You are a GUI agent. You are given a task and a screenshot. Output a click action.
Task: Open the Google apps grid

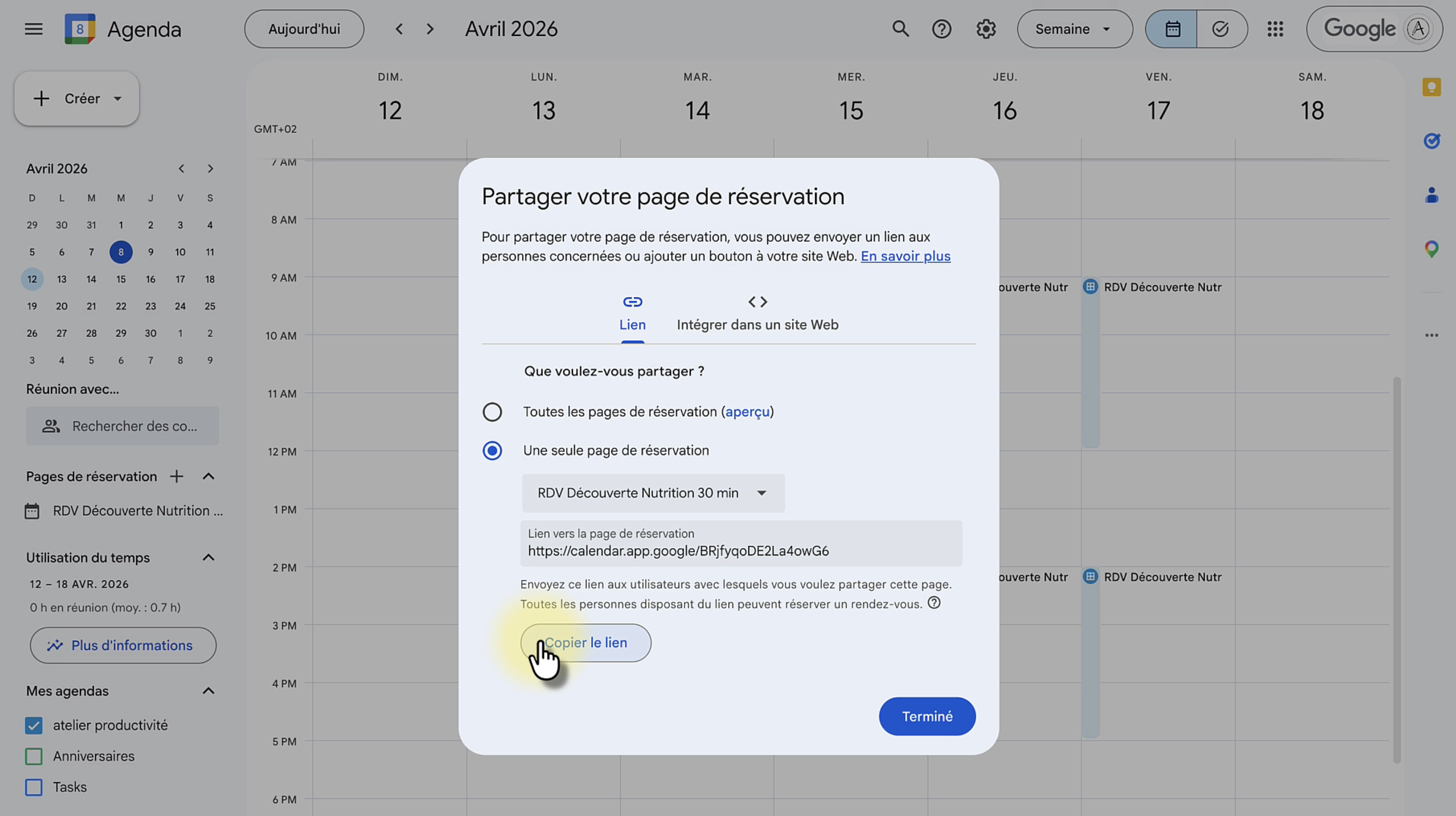click(x=1275, y=29)
